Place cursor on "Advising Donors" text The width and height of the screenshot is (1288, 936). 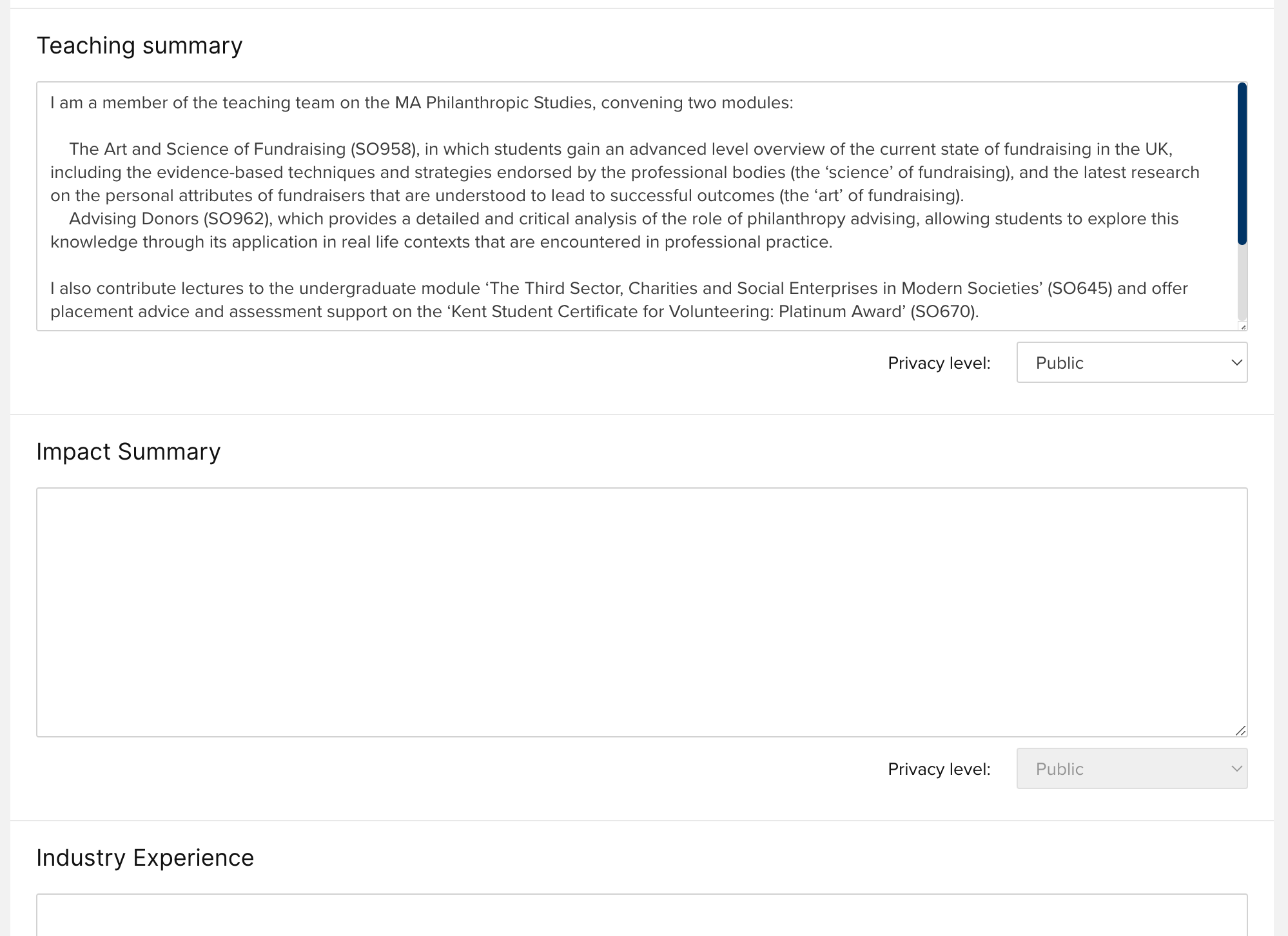point(133,219)
